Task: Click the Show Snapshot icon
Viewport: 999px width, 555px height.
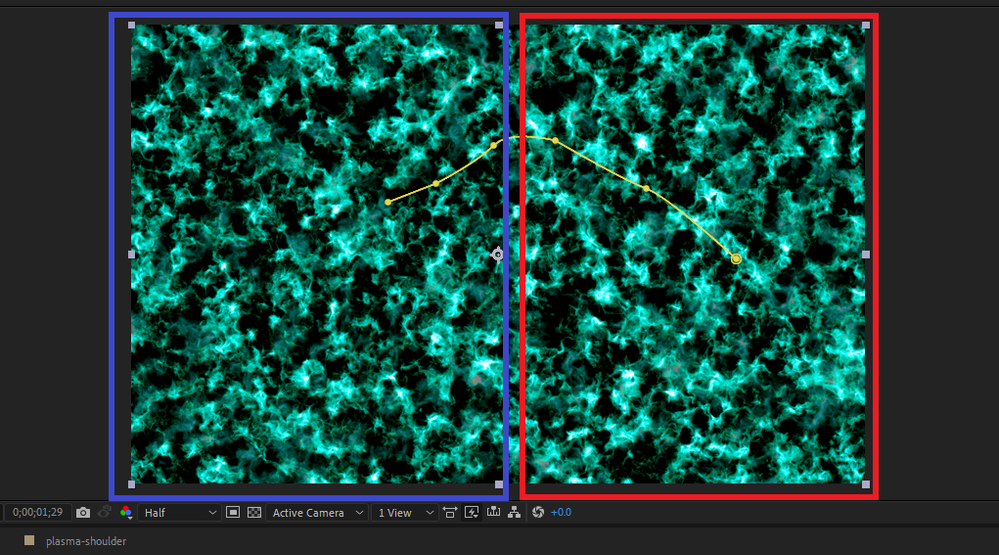Action: click(105, 512)
